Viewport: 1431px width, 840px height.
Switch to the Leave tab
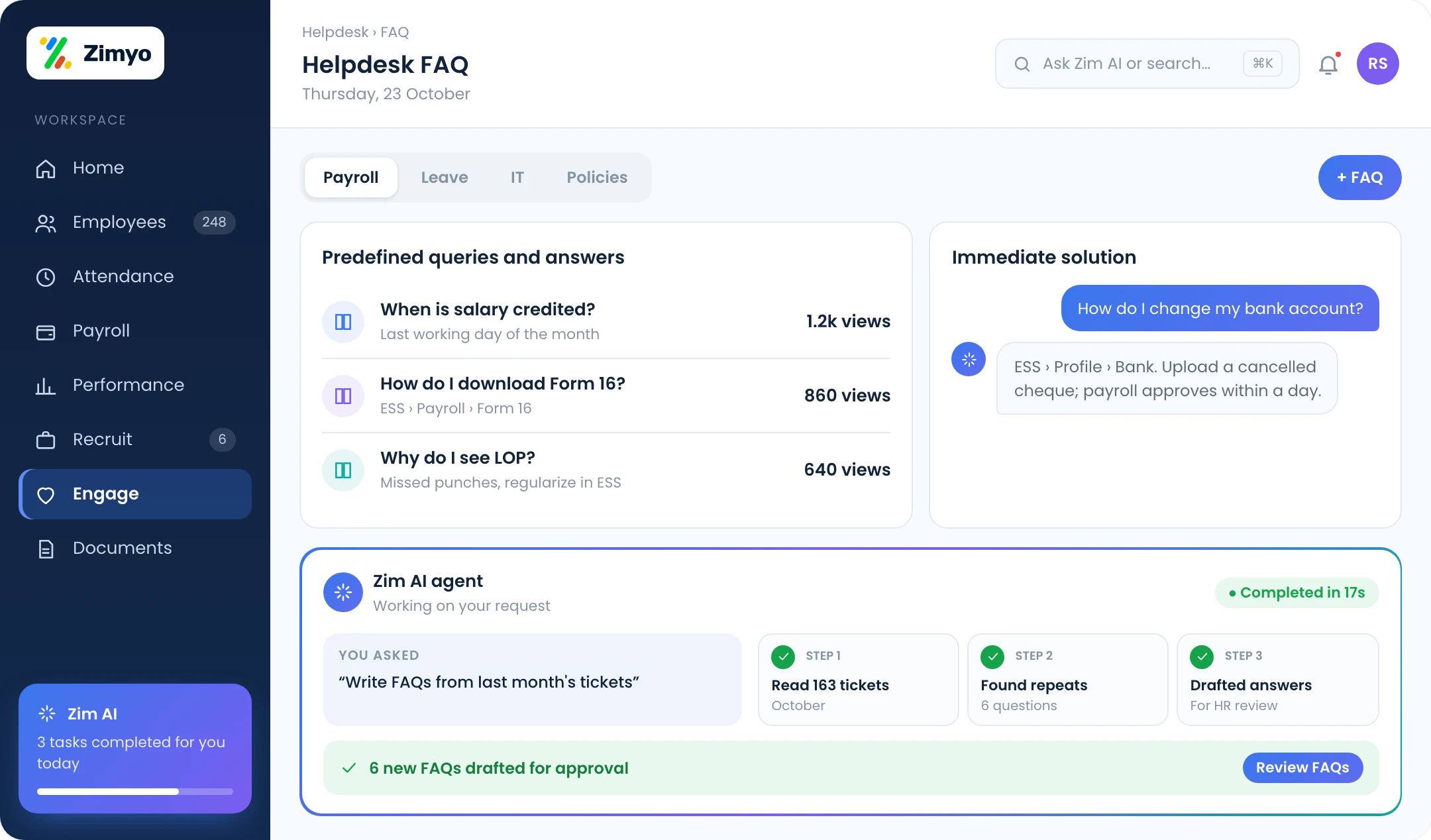tap(445, 178)
